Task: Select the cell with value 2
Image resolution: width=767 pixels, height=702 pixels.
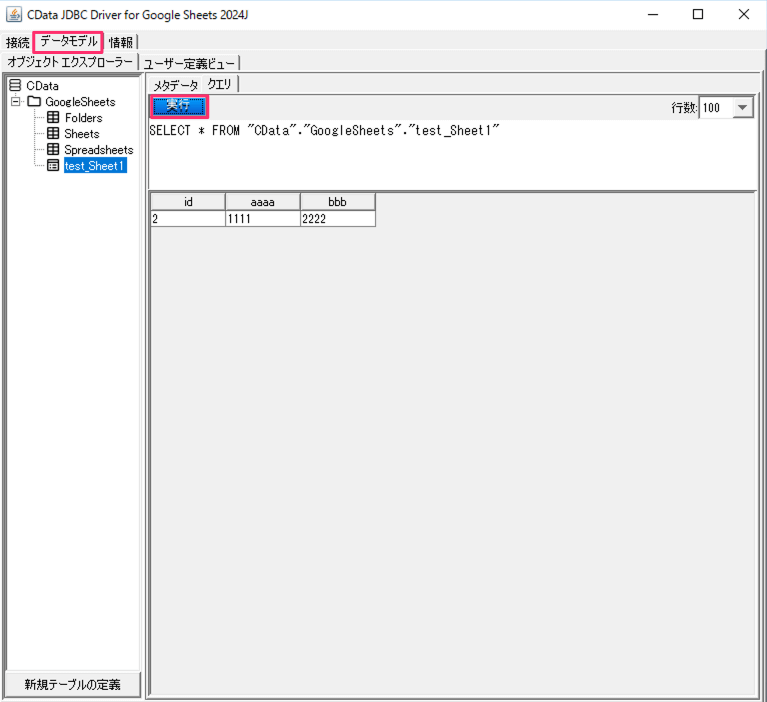Action: pos(188,219)
